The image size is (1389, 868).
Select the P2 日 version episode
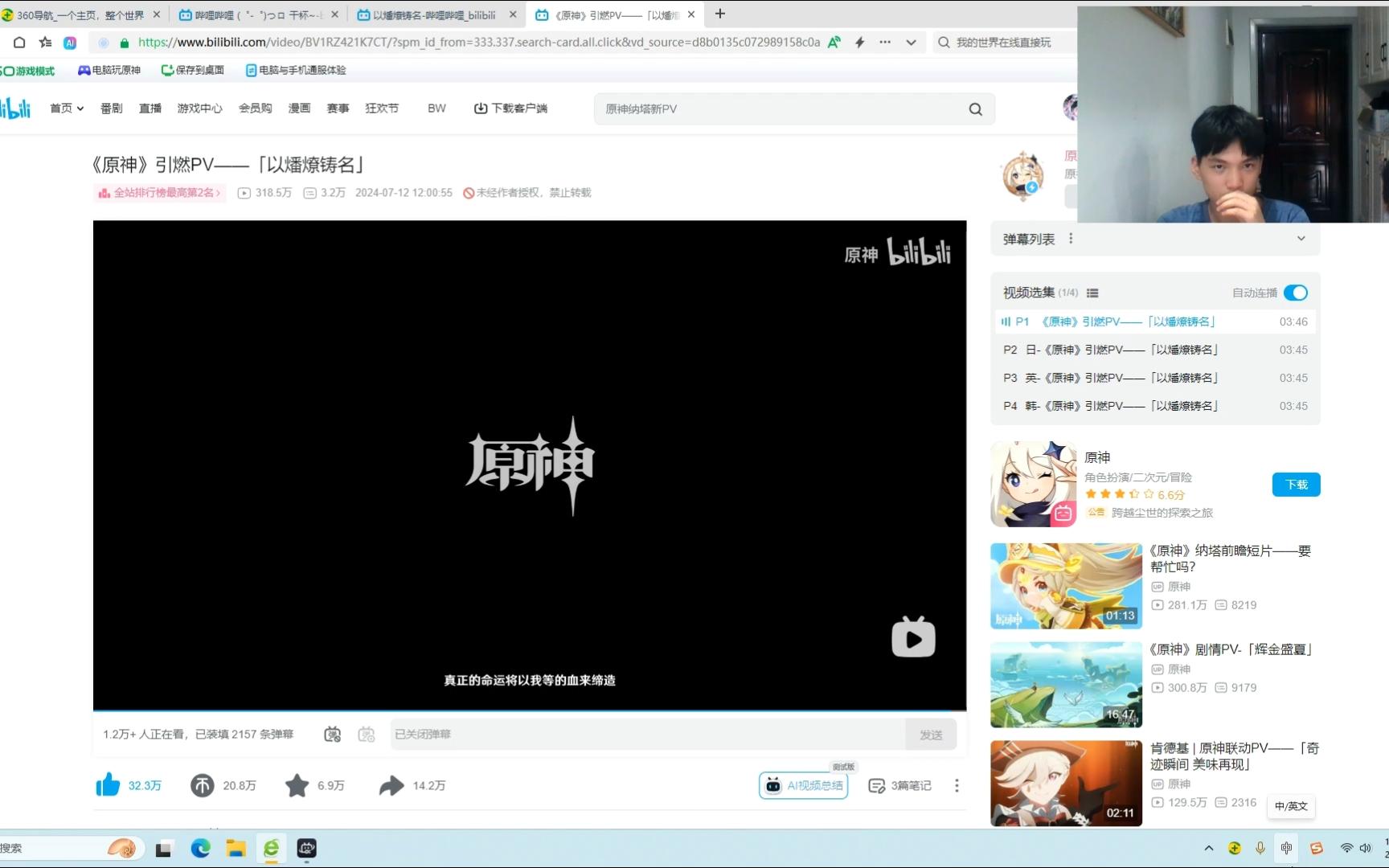[x=1155, y=350]
